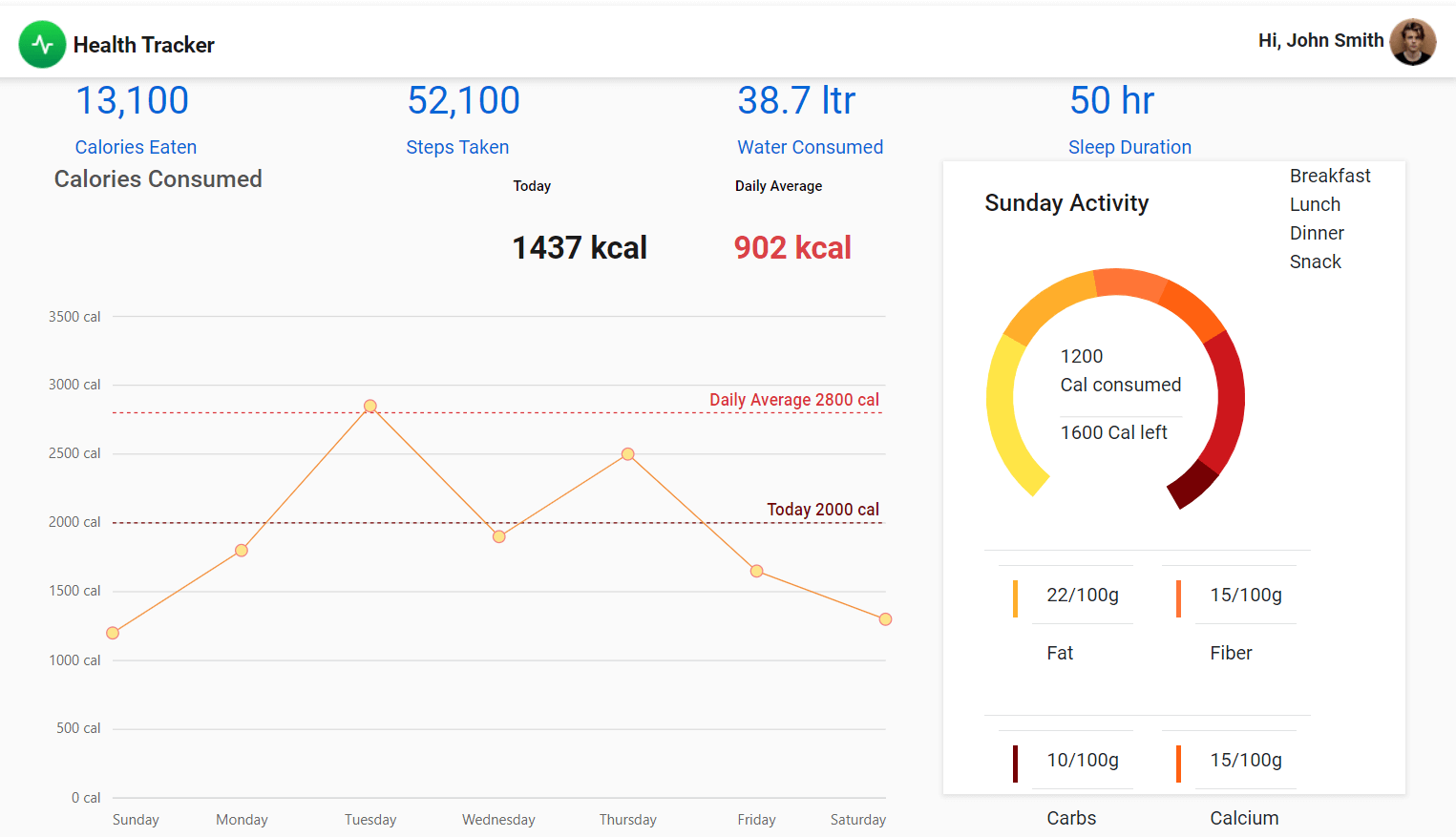Click the Daily Average 2800 cal line label
The height and width of the screenshot is (837, 1456).
point(793,400)
